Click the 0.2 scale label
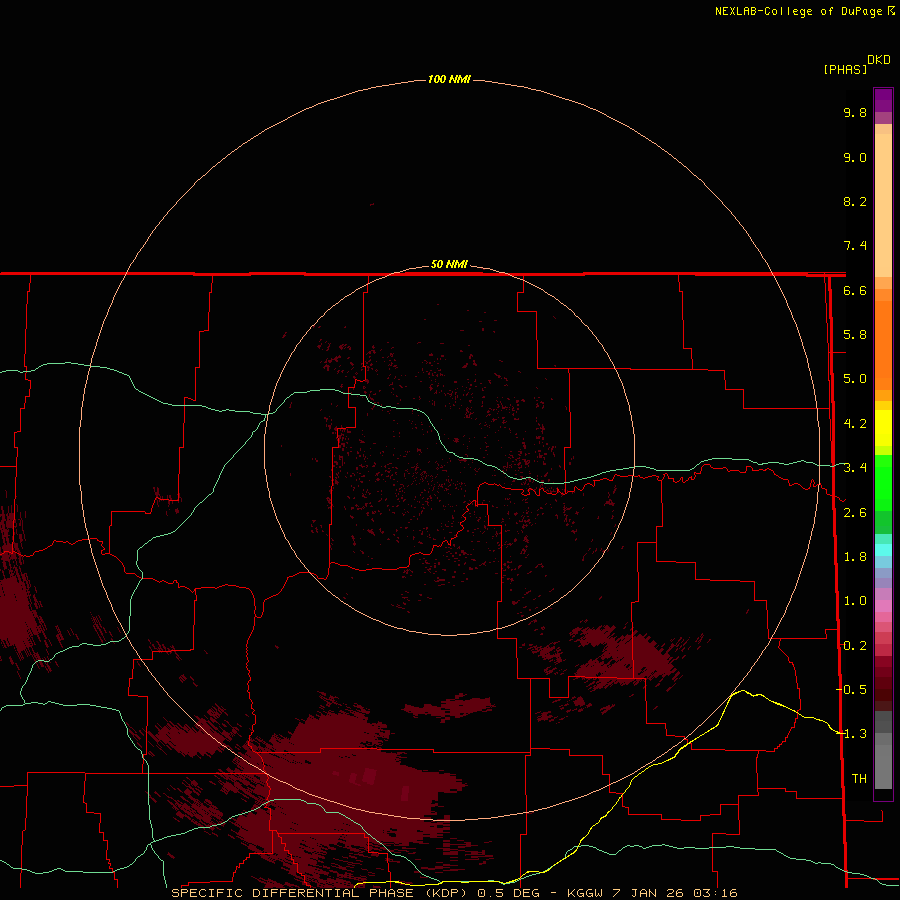The height and width of the screenshot is (900, 900). coord(855,646)
